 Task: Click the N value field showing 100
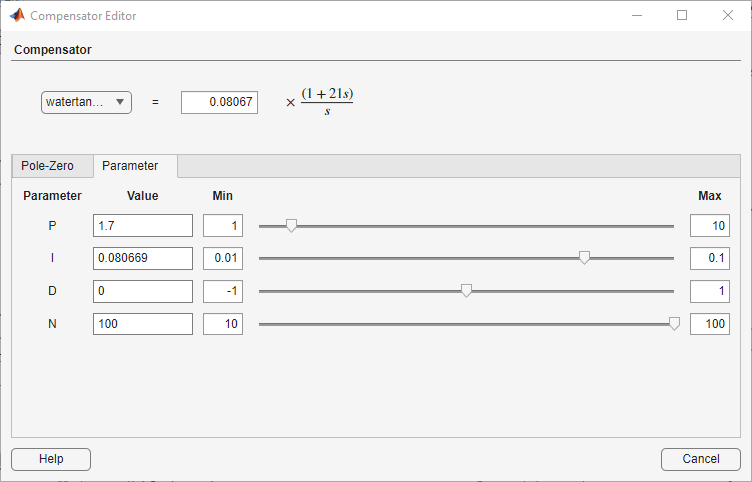[143, 324]
